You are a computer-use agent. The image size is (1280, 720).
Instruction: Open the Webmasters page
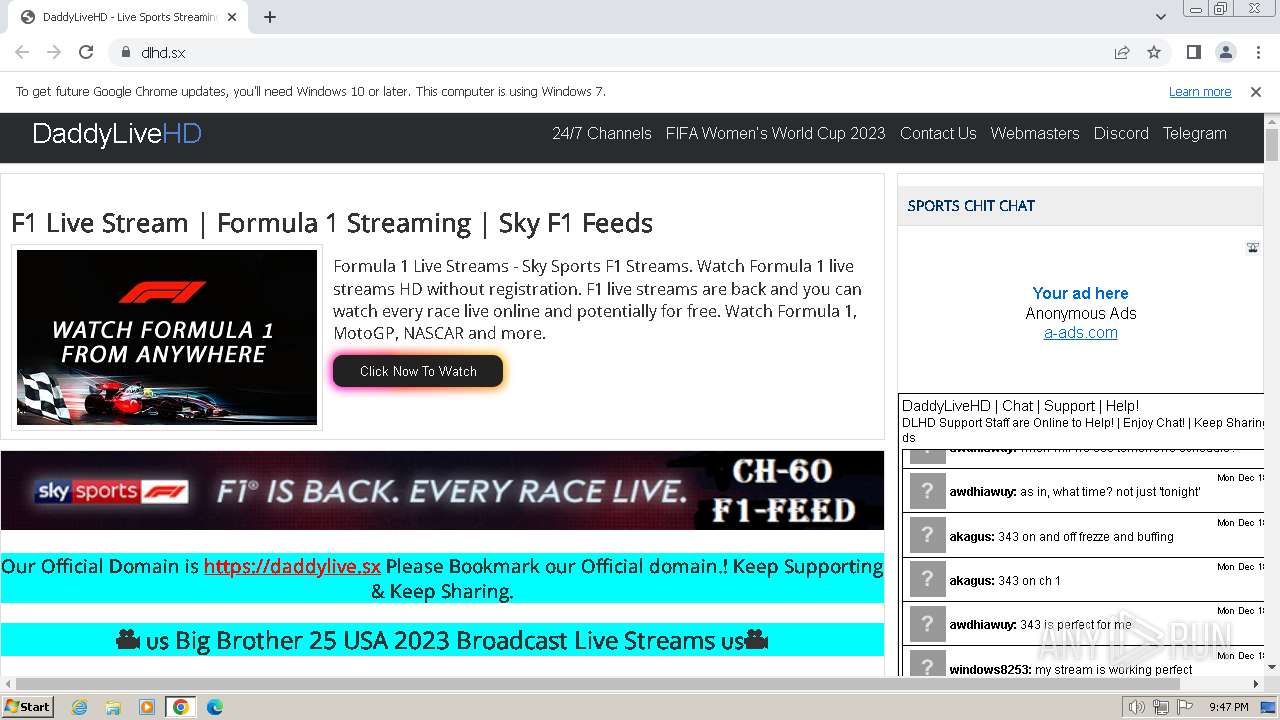click(1035, 133)
